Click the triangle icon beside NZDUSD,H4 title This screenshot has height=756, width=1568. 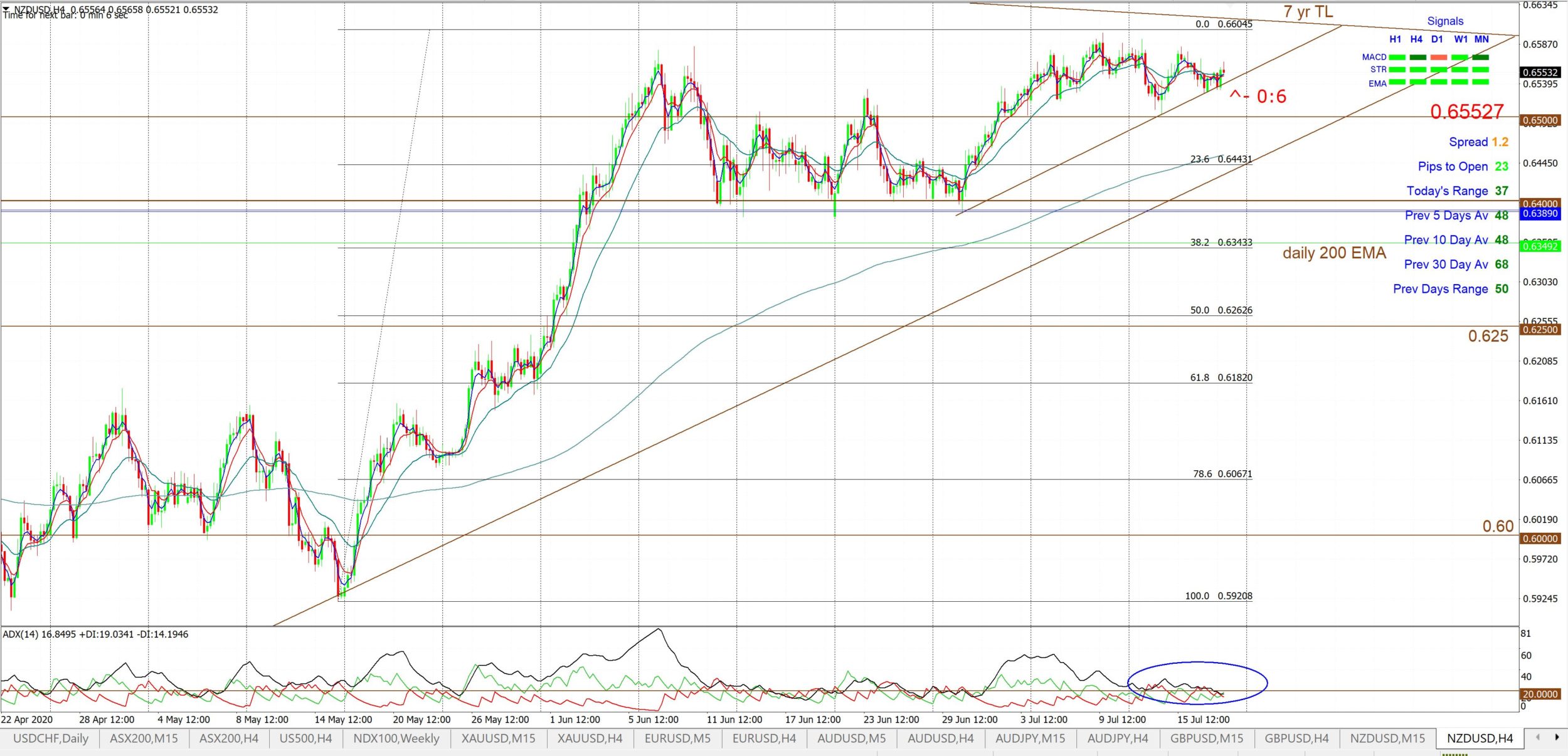point(6,9)
